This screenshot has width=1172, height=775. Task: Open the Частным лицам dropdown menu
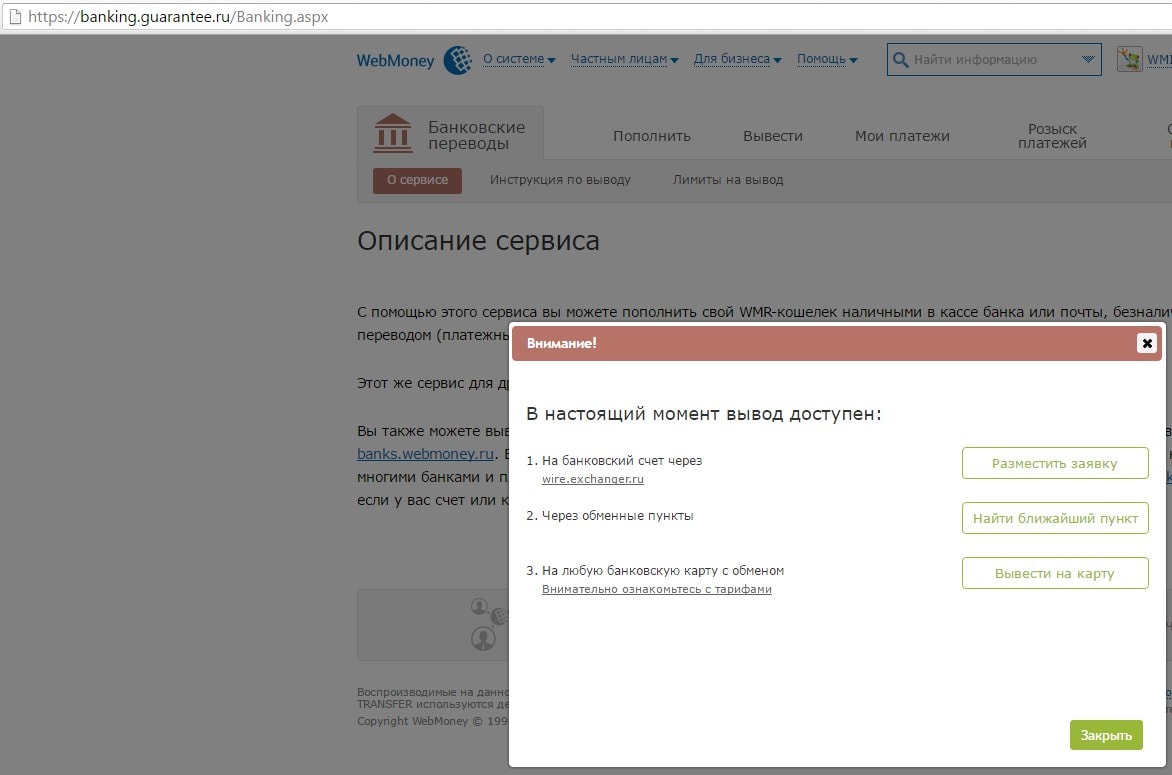624,59
